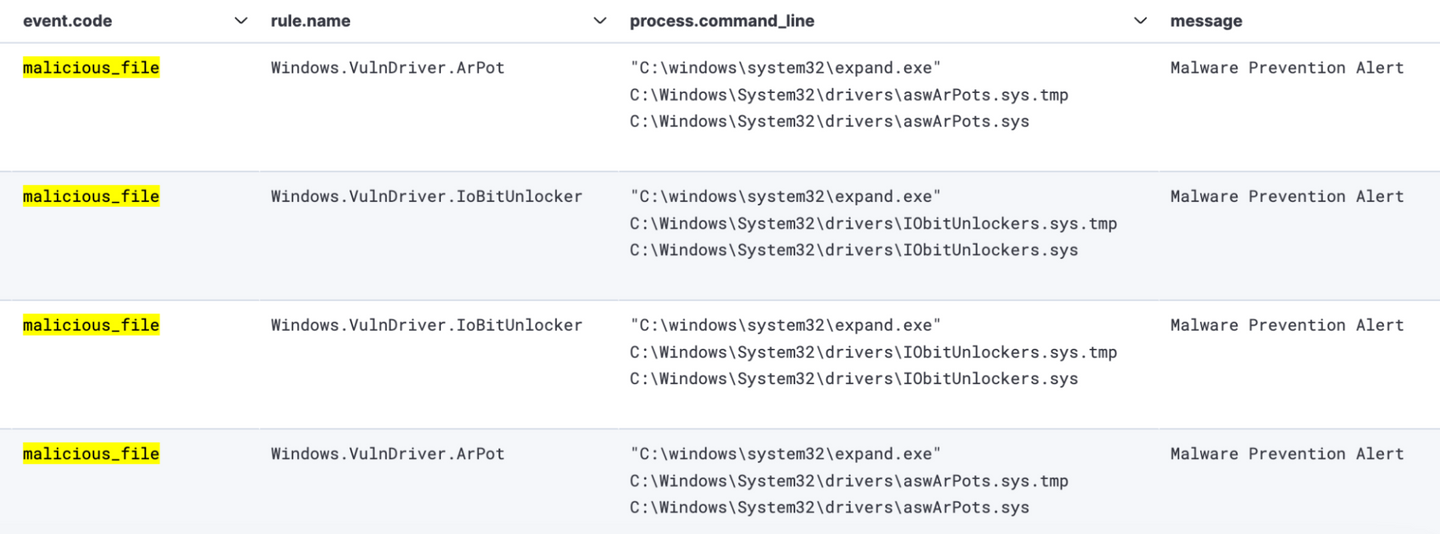
Task: Select Windows.VulnDriver.IoBitUnlocker in the second row
Action: (426, 197)
